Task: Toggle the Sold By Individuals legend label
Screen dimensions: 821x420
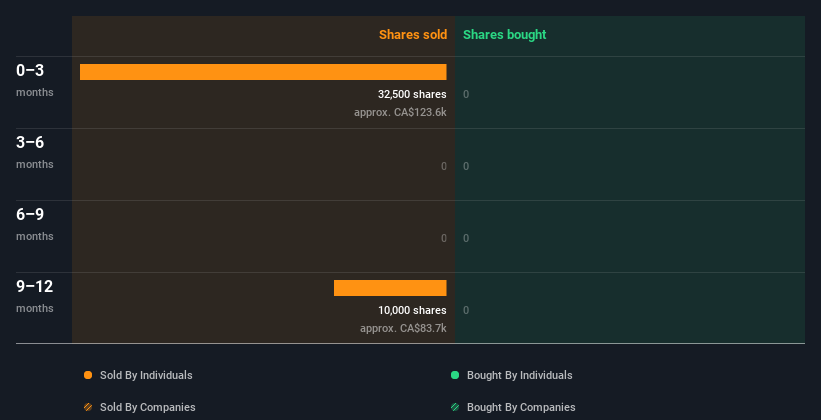Action: tap(146, 375)
